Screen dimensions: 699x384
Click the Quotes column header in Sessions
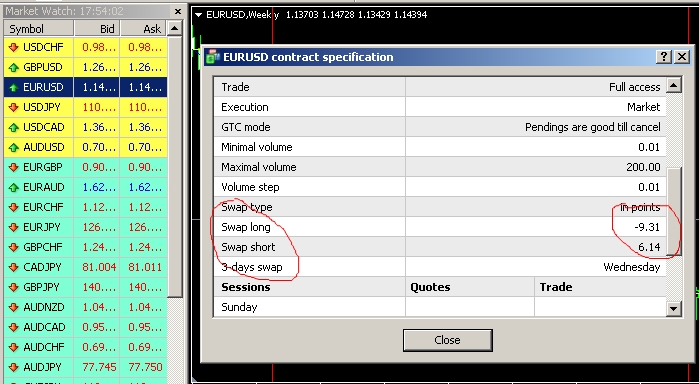470,287
